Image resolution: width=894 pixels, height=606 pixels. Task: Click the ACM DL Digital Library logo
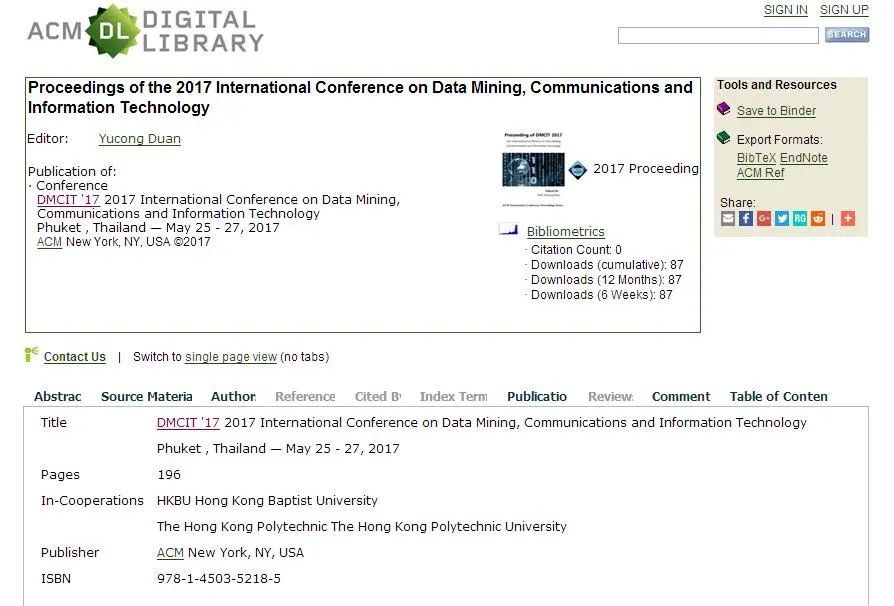point(145,31)
